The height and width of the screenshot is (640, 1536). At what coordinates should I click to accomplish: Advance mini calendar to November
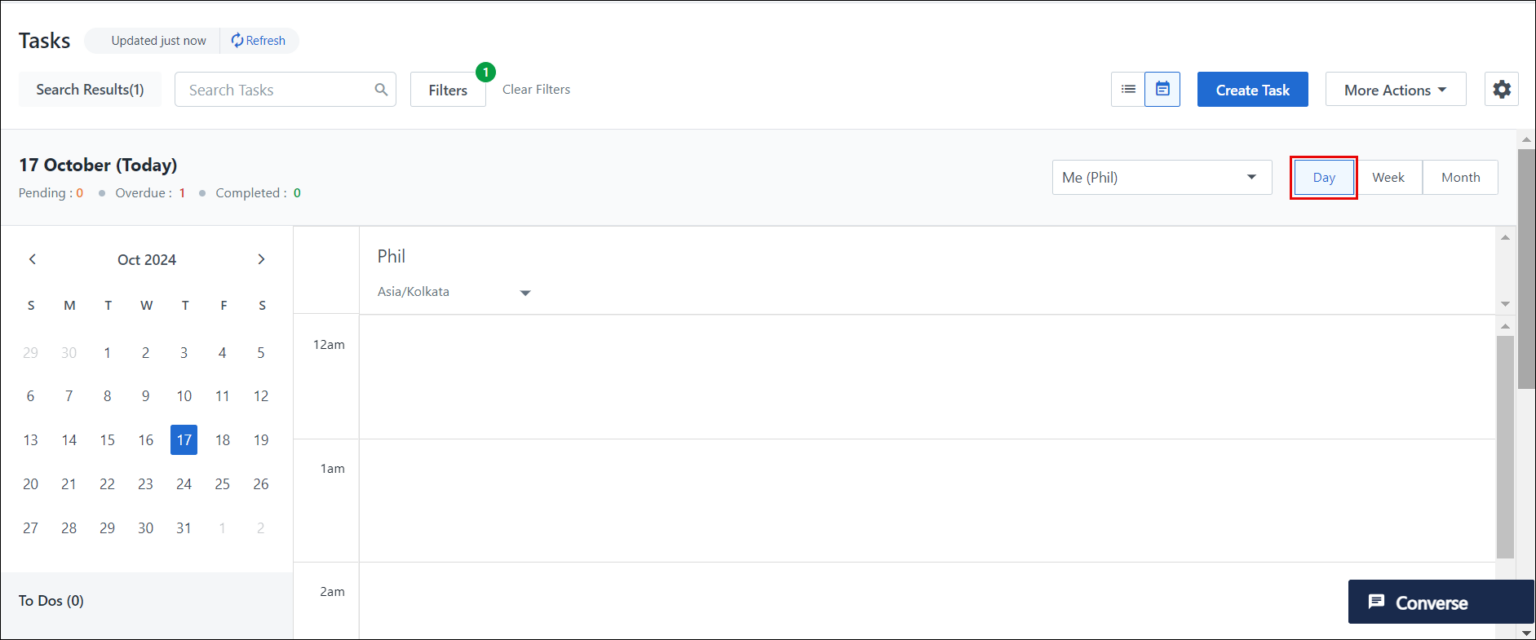tap(261, 259)
